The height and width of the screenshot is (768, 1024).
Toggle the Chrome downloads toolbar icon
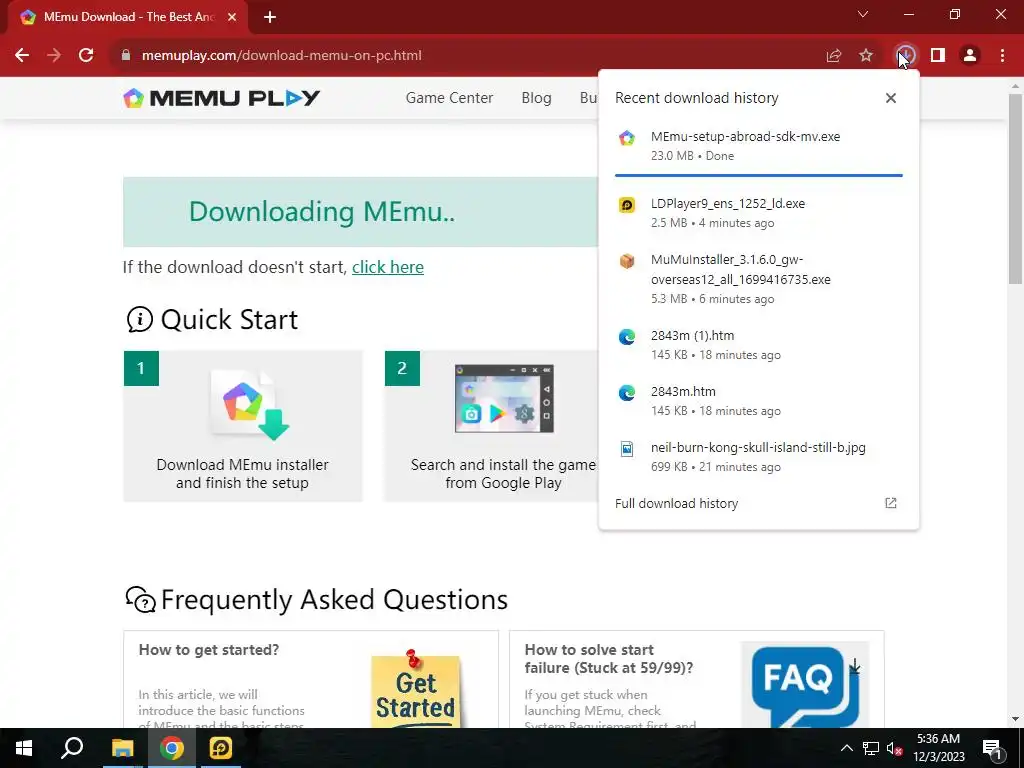coord(905,56)
